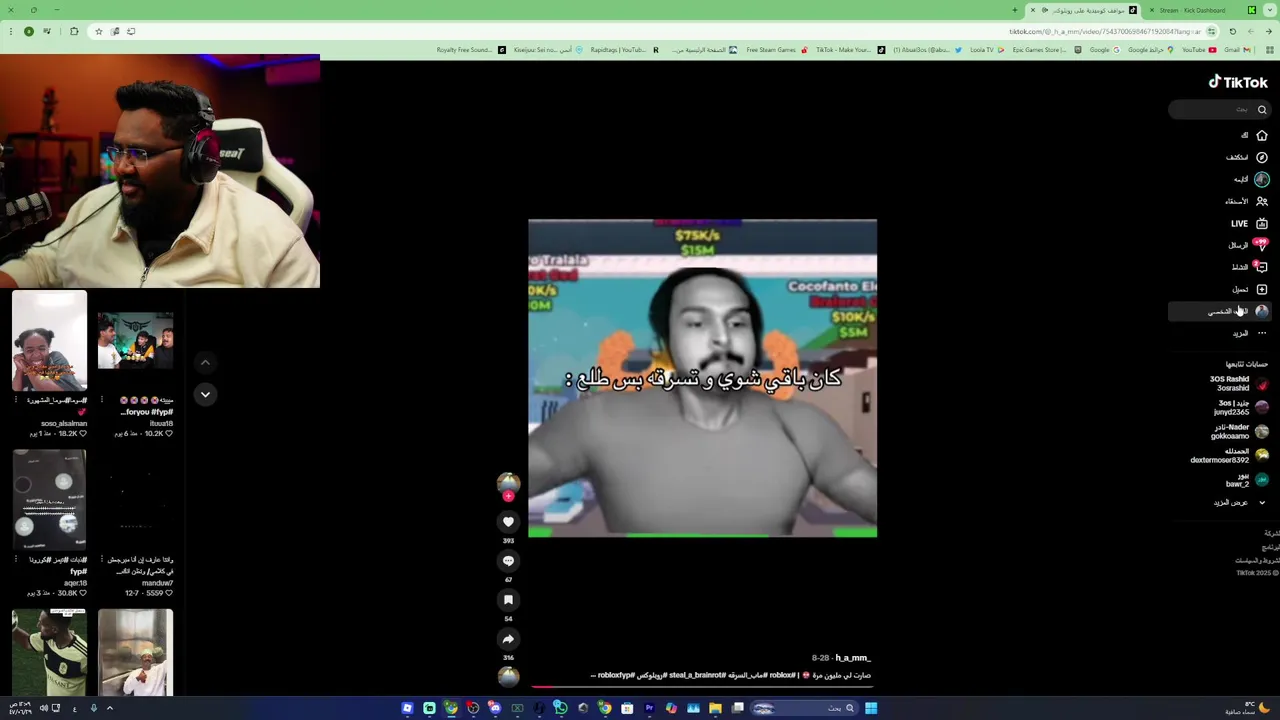Open the ituua18 video thumbnail
The height and width of the screenshot is (720, 1280).
(x=135, y=340)
